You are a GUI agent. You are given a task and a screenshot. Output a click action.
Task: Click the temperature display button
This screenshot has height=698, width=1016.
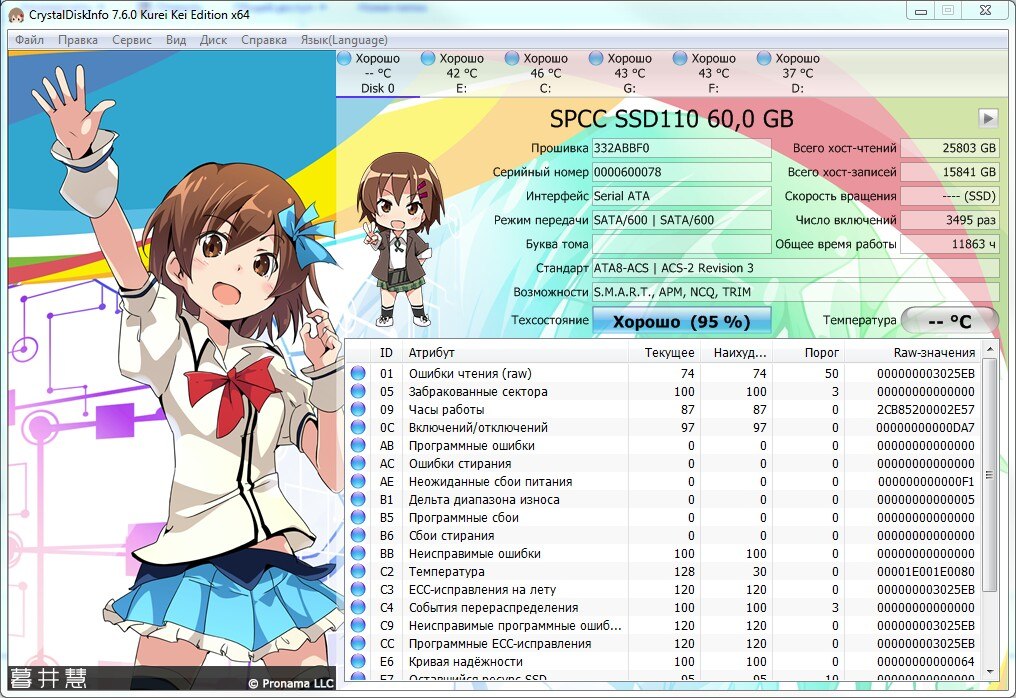pos(950,321)
